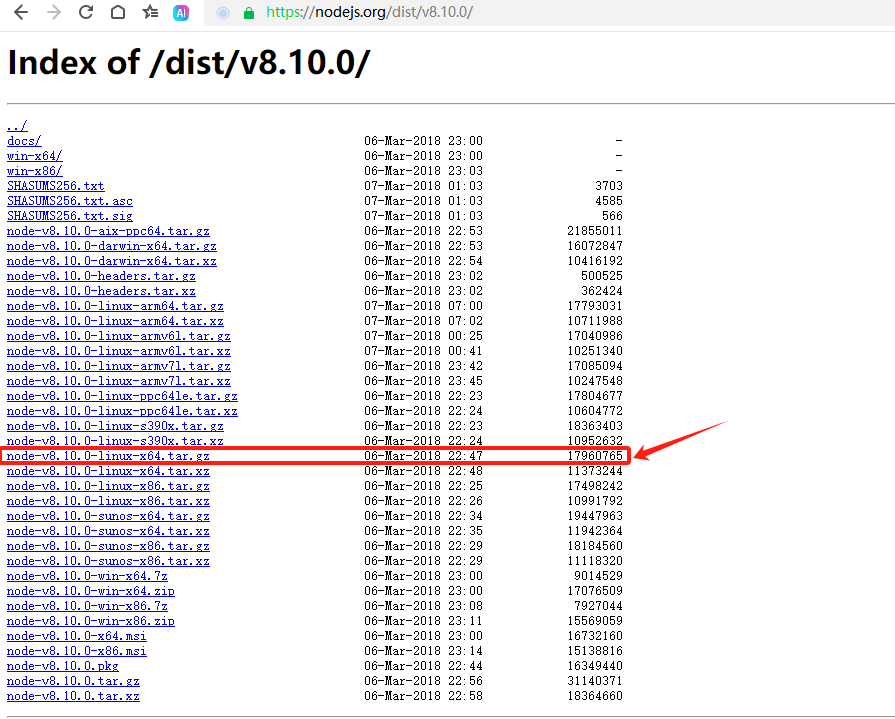895x719 pixels.
Task: Open the win-x86/ folder link
Action: pyautogui.click(x=34, y=171)
